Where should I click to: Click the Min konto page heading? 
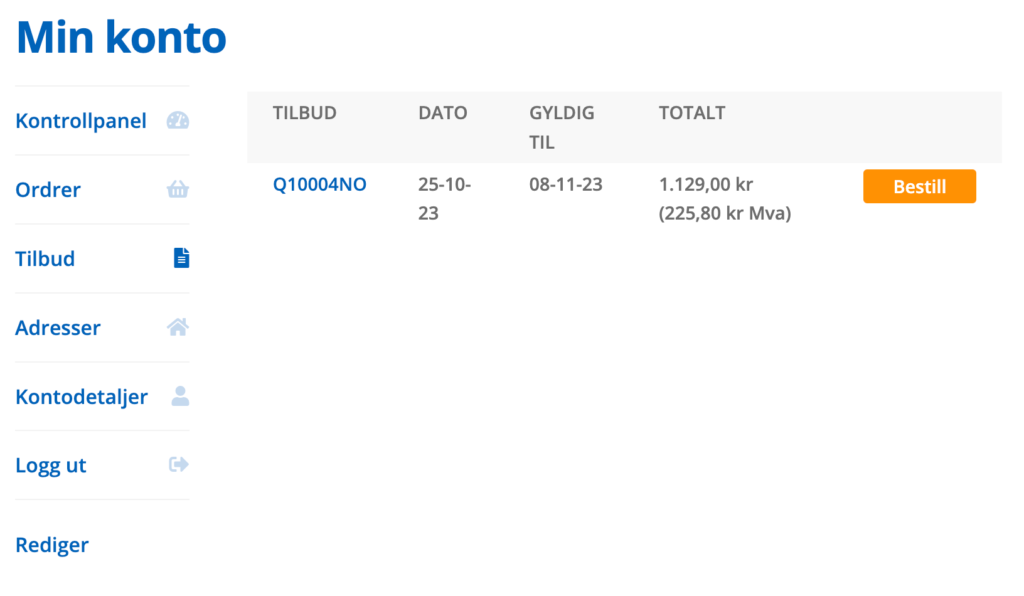[121, 37]
